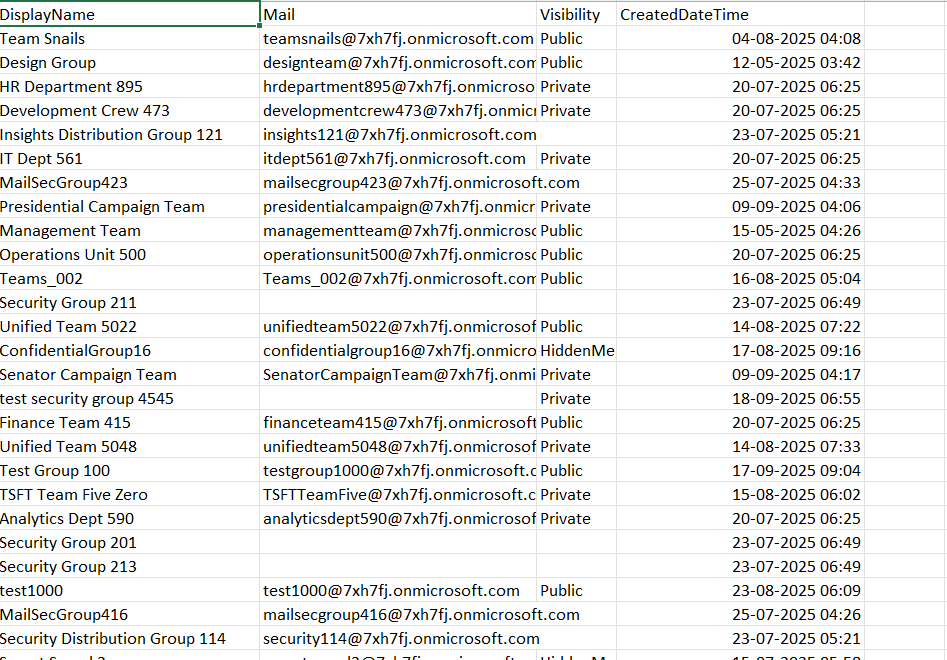
Task: Select the DisplayName header cell
Action: (129, 15)
